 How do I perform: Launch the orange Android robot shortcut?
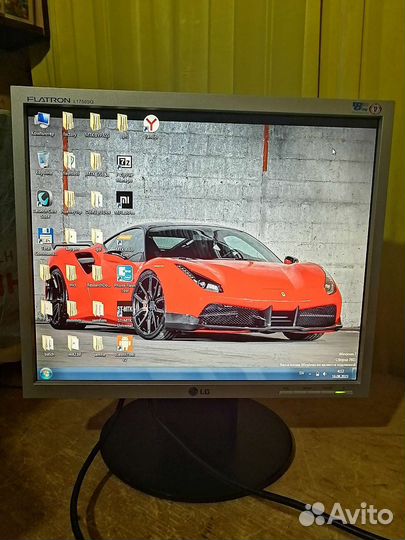[125, 344]
